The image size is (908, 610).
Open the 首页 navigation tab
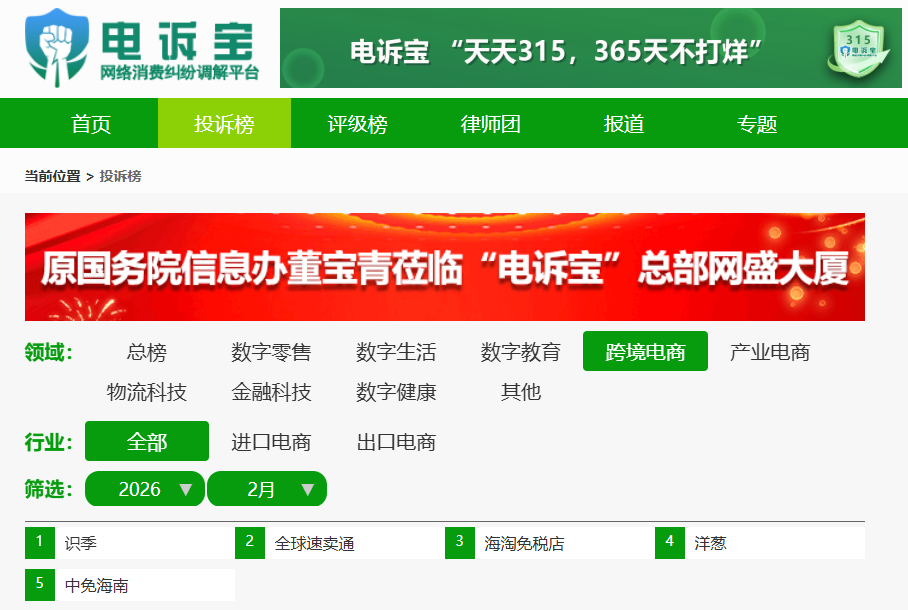tap(91, 124)
